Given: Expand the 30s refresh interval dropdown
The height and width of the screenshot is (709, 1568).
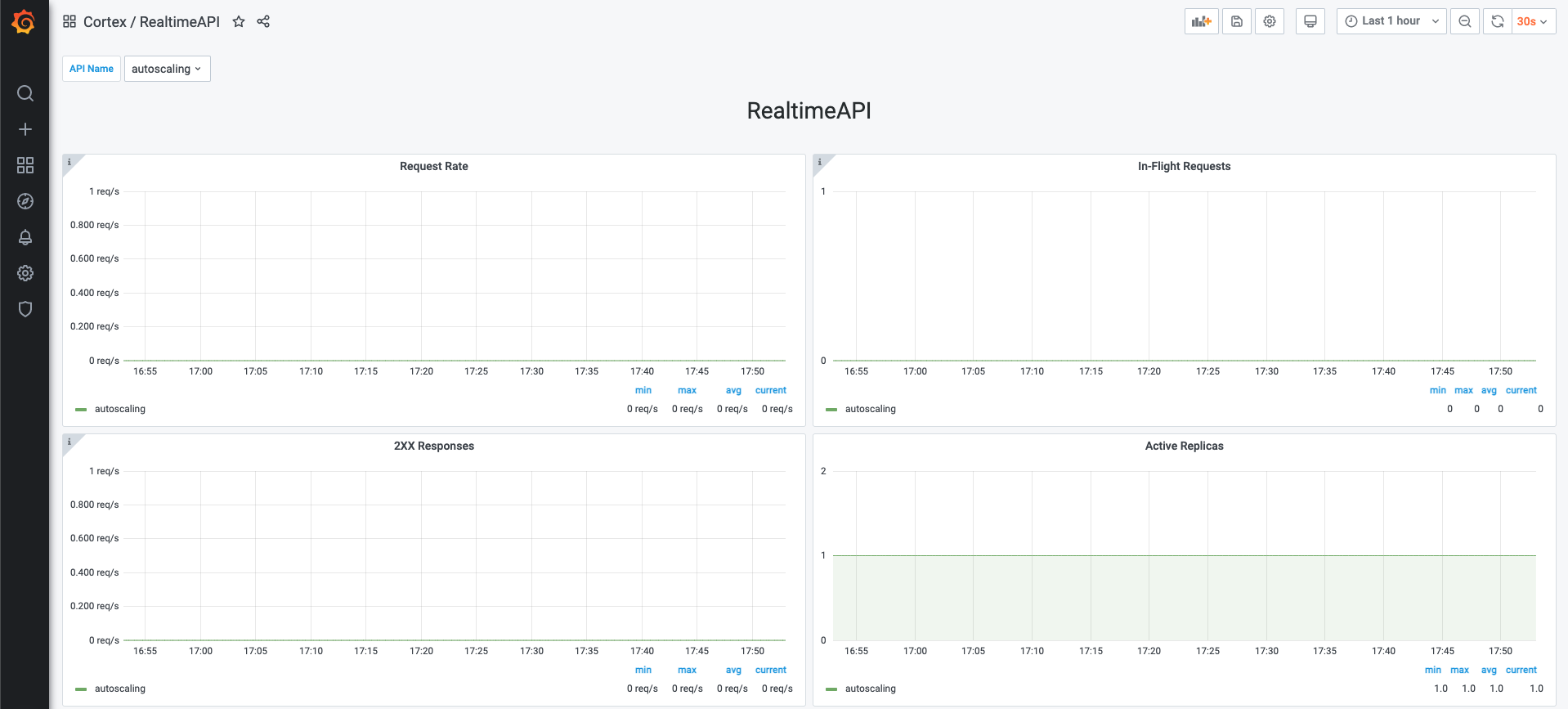Looking at the screenshot, I should pos(1532,21).
